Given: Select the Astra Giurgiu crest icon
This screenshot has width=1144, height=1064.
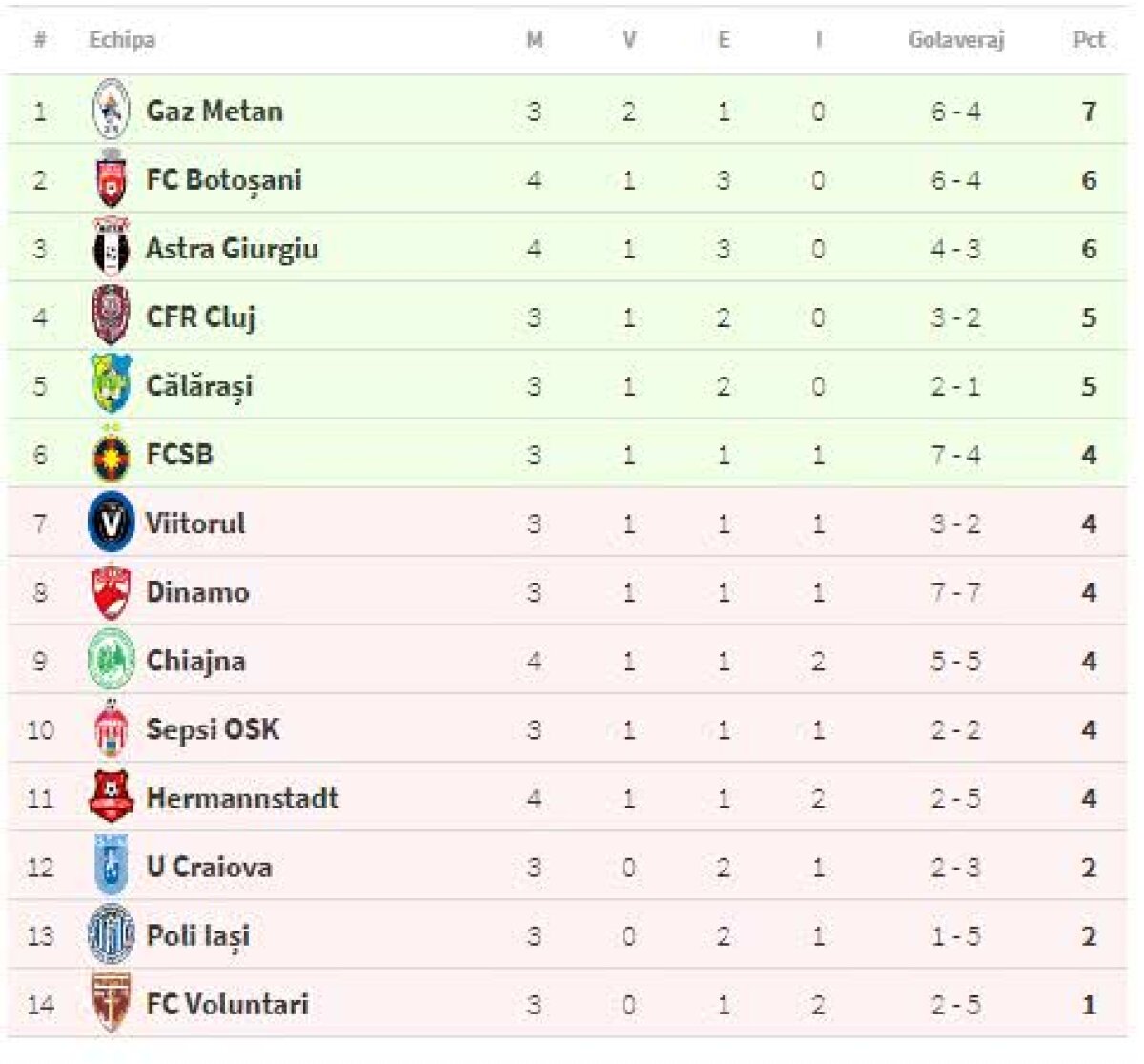Looking at the screenshot, I should [x=112, y=249].
